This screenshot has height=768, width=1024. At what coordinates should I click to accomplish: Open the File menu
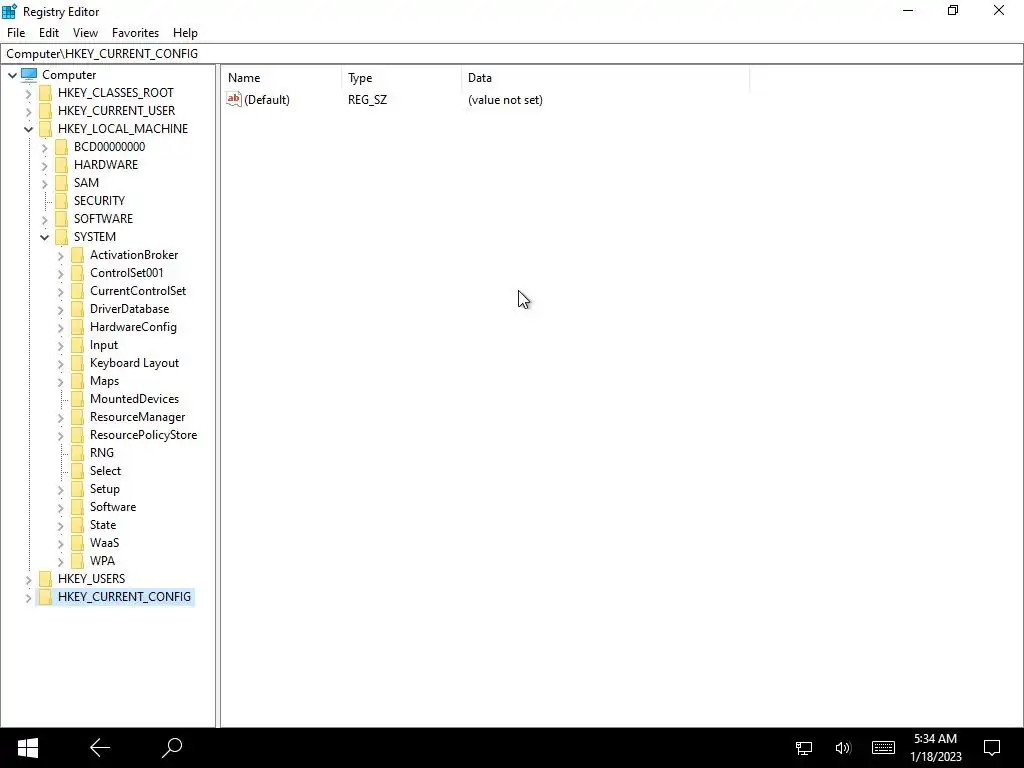click(16, 33)
